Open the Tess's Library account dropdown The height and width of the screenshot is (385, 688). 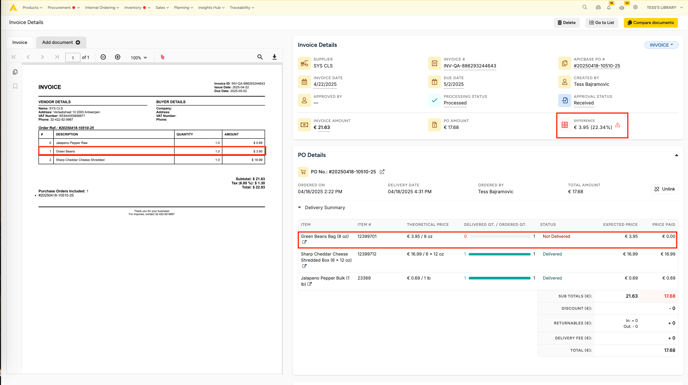coord(664,7)
